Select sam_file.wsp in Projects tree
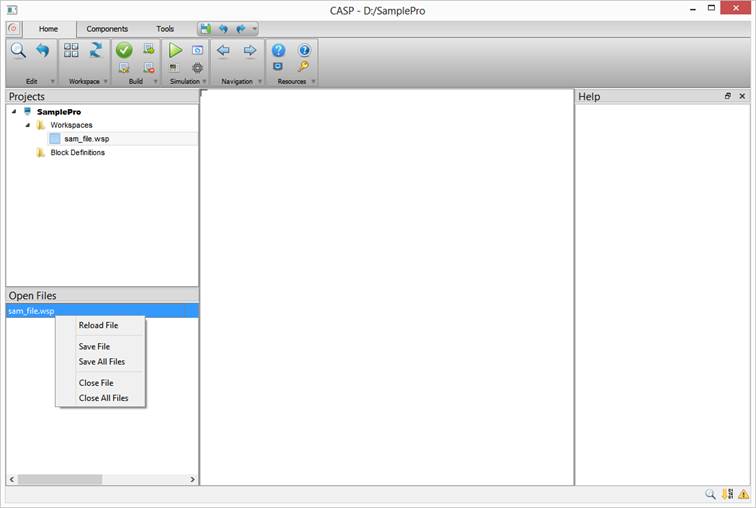 point(86,139)
